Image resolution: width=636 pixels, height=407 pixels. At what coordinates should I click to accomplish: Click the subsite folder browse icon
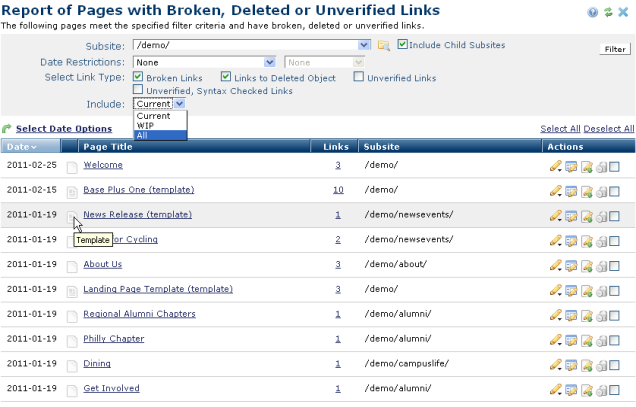point(383,46)
